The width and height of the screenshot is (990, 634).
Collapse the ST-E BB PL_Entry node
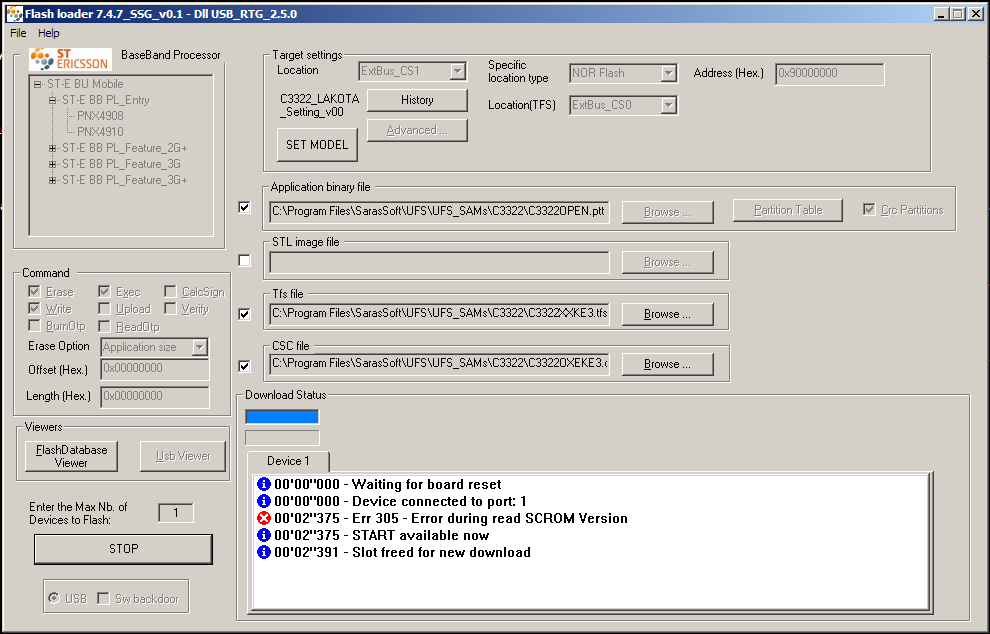(52, 100)
